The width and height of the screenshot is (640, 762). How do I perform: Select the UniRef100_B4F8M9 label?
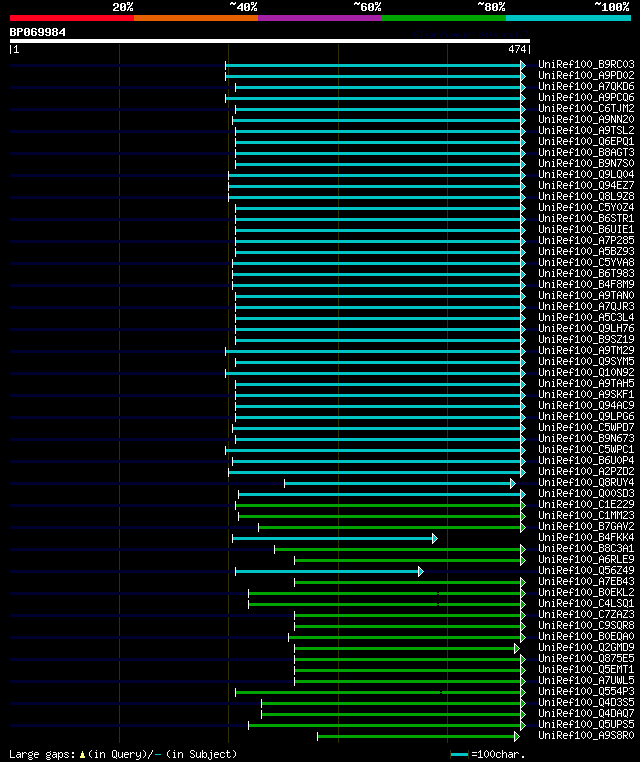586,284
